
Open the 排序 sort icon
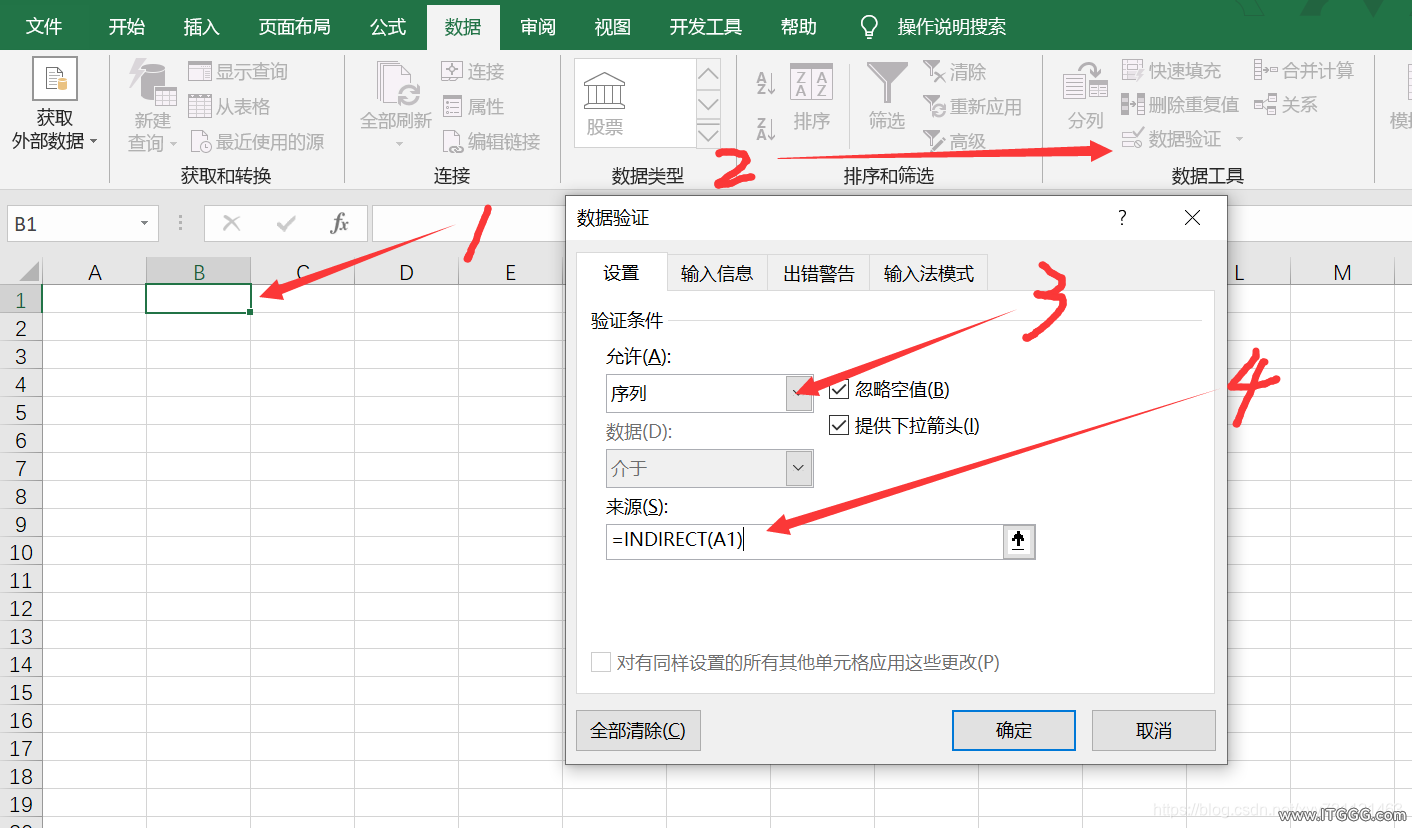coord(811,84)
